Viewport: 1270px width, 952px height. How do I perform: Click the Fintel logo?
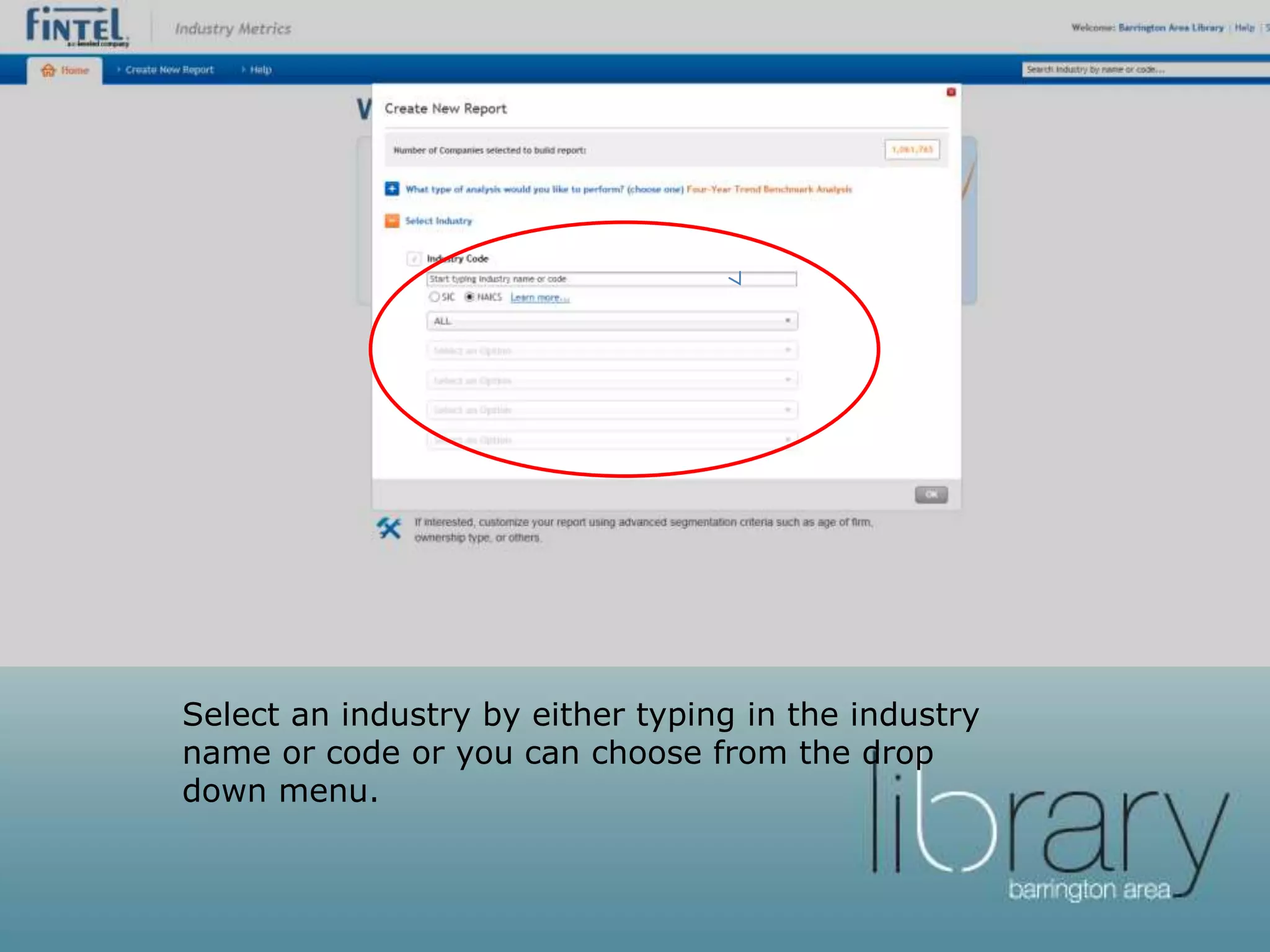click(77, 27)
